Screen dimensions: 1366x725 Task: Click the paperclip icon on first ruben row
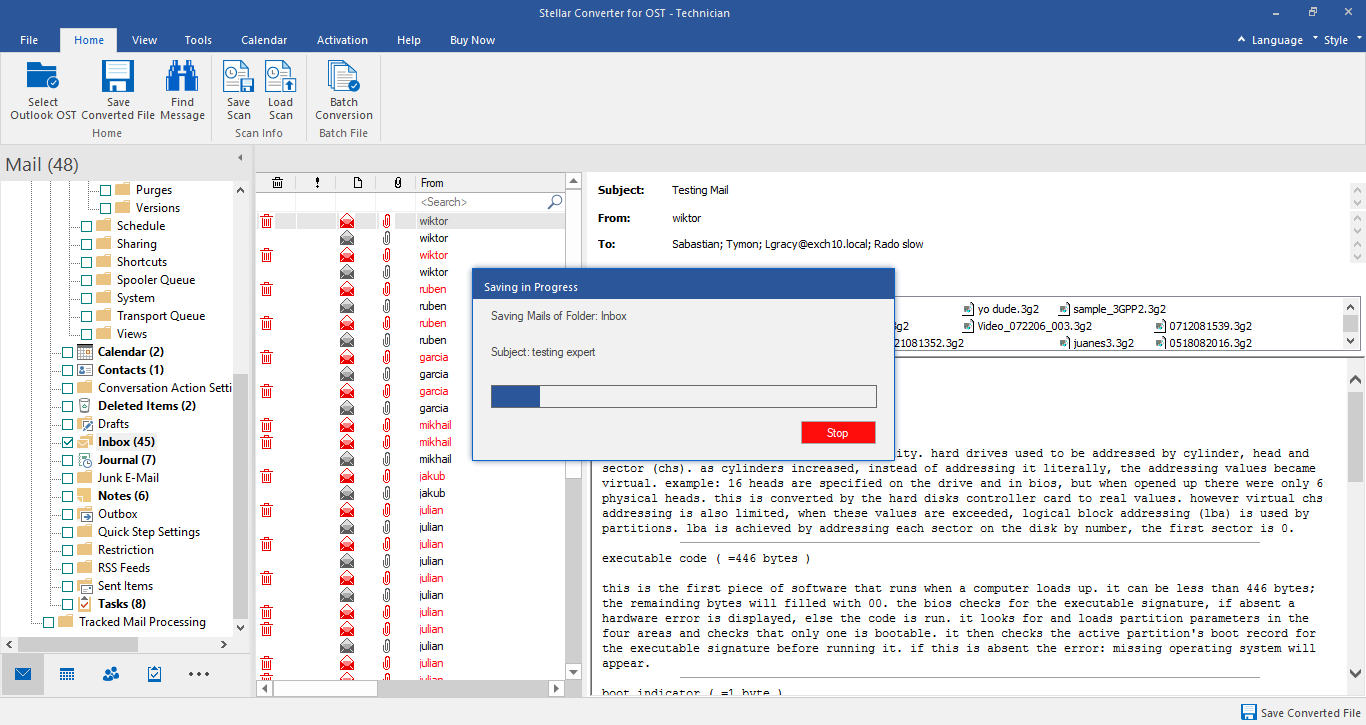coord(387,289)
